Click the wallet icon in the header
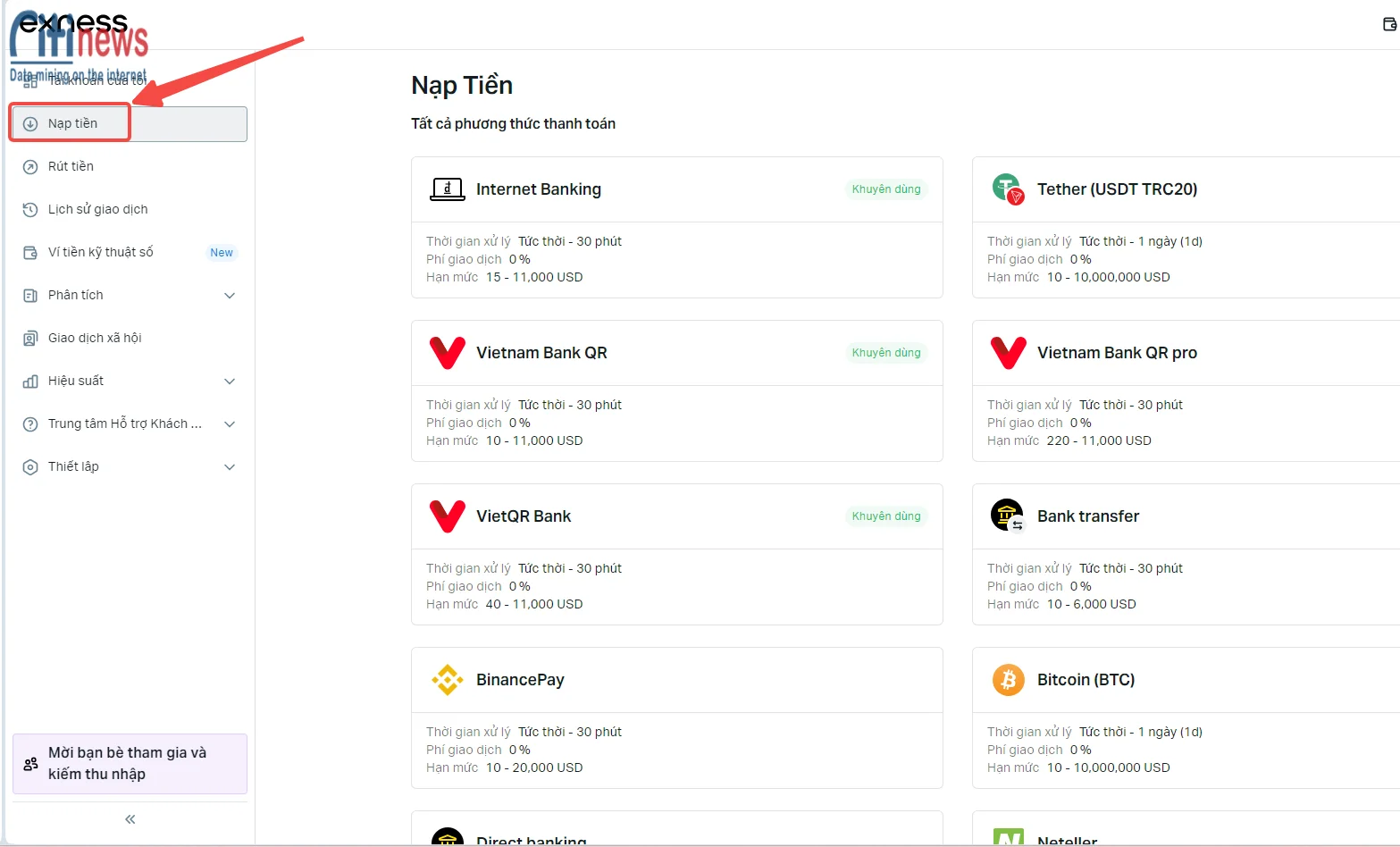 (1389, 24)
